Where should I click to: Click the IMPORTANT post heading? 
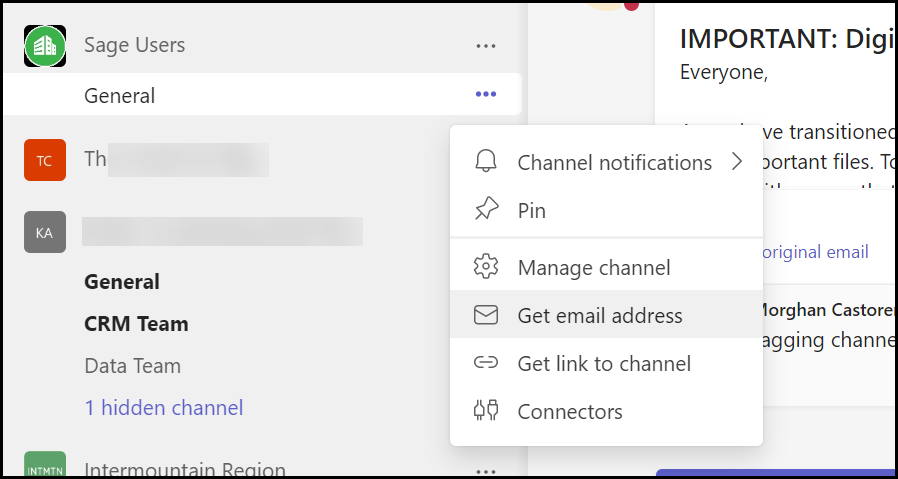pyautogui.click(x=788, y=38)
